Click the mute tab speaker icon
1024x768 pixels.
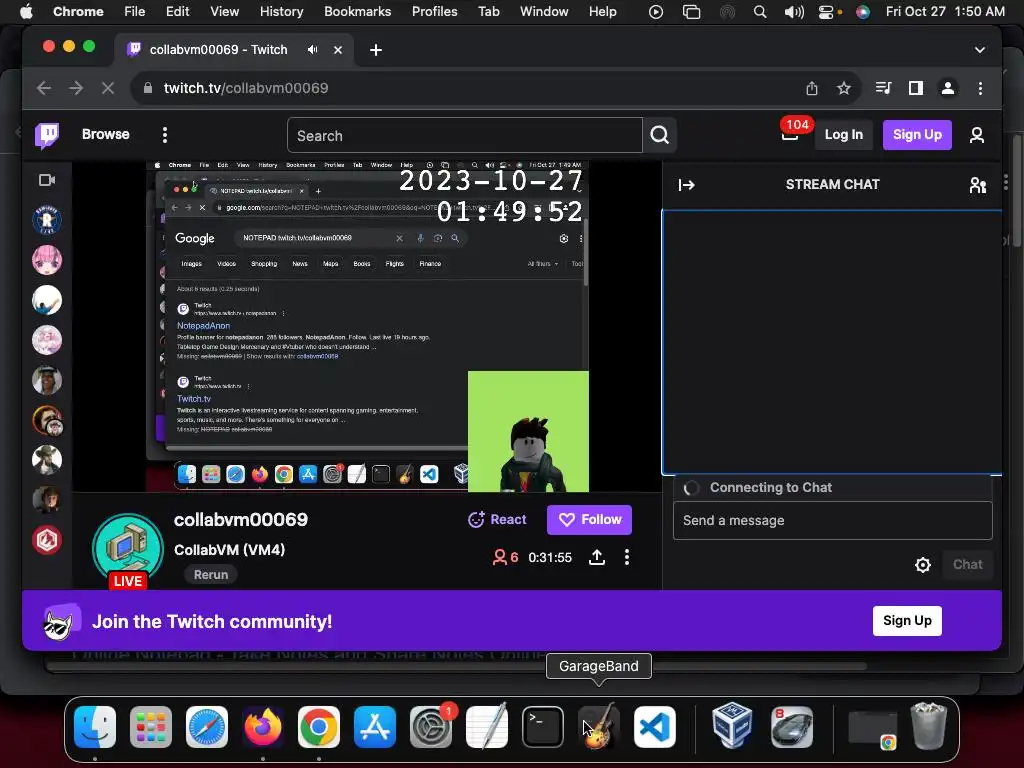(313, 50)
